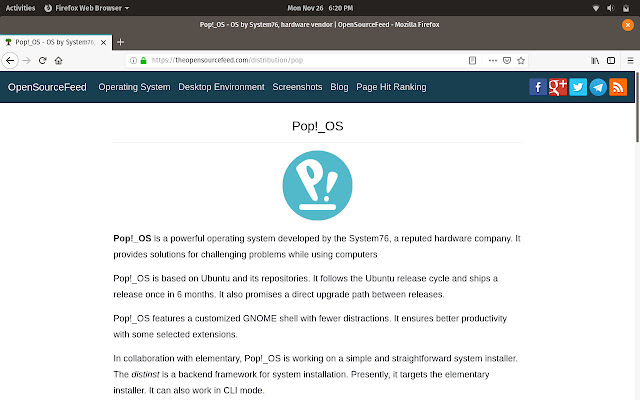Open the Google Plus social icon

point(558,87)
